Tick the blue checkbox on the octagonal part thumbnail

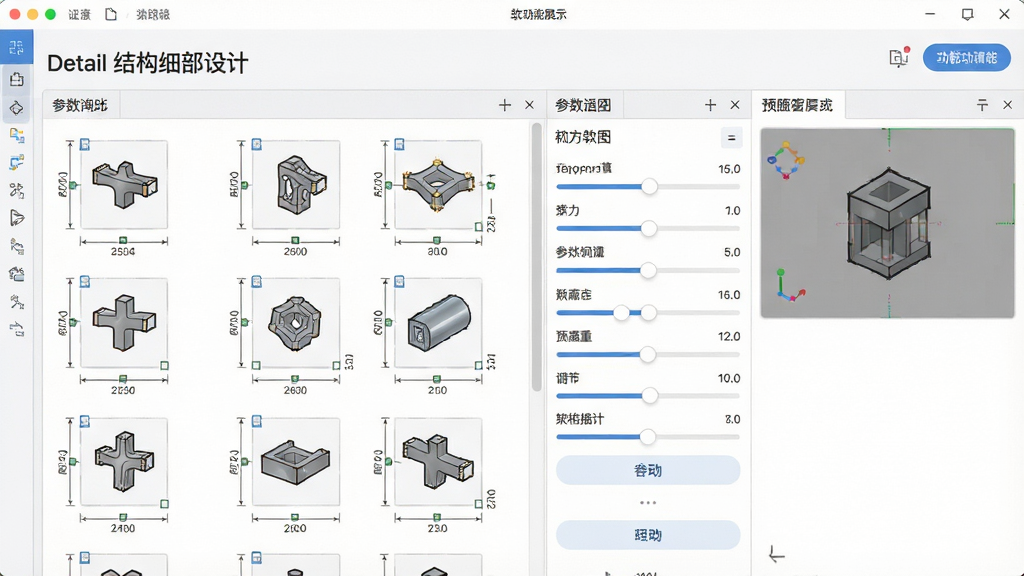point(257,282)
